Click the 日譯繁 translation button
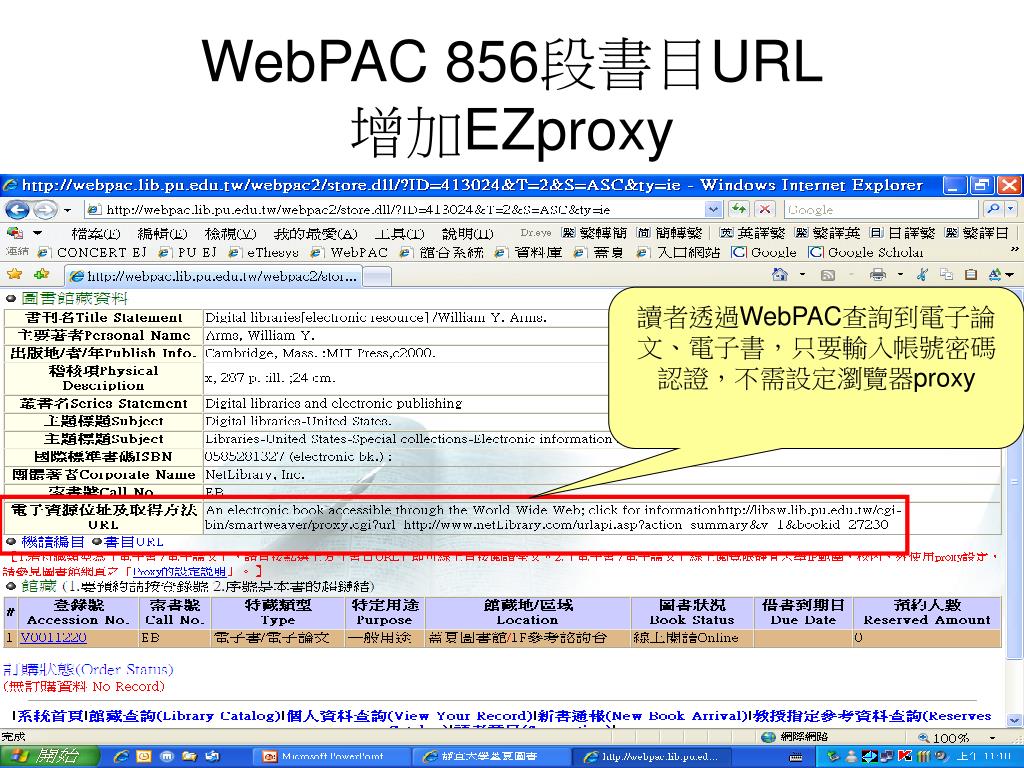 [x=903, y=232]
